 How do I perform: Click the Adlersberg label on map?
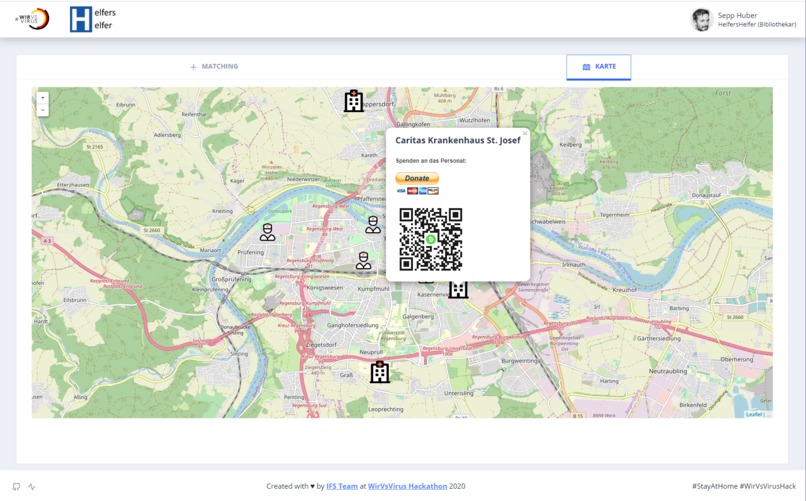[167, 135]
